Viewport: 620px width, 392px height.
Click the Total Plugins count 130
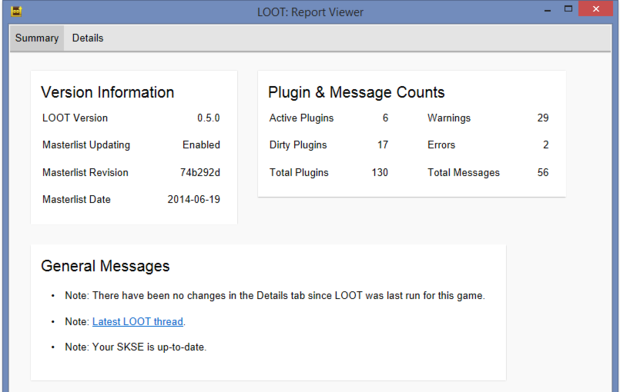pos(380,172)
